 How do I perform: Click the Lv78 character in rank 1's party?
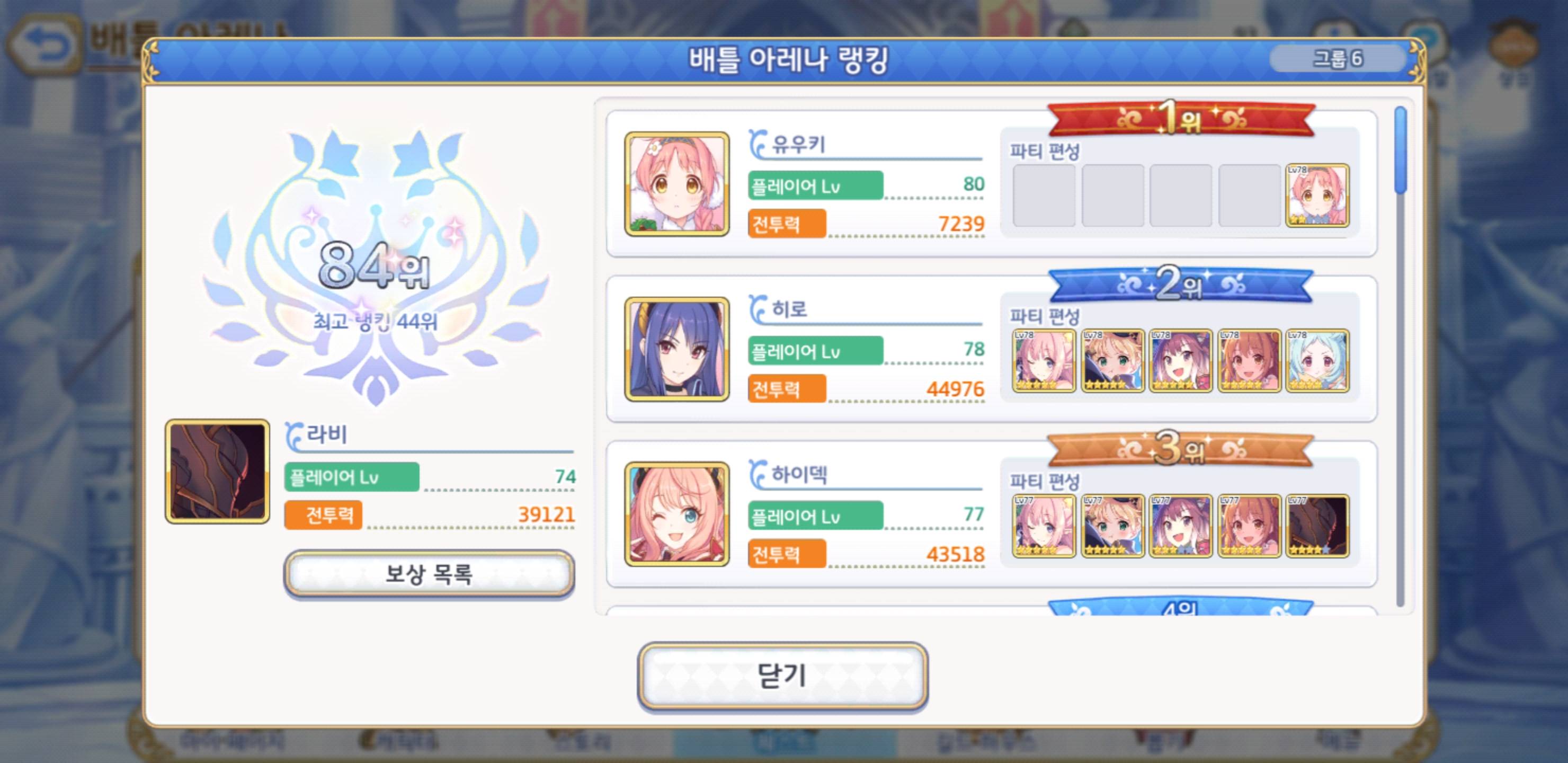click(1317, 196)
